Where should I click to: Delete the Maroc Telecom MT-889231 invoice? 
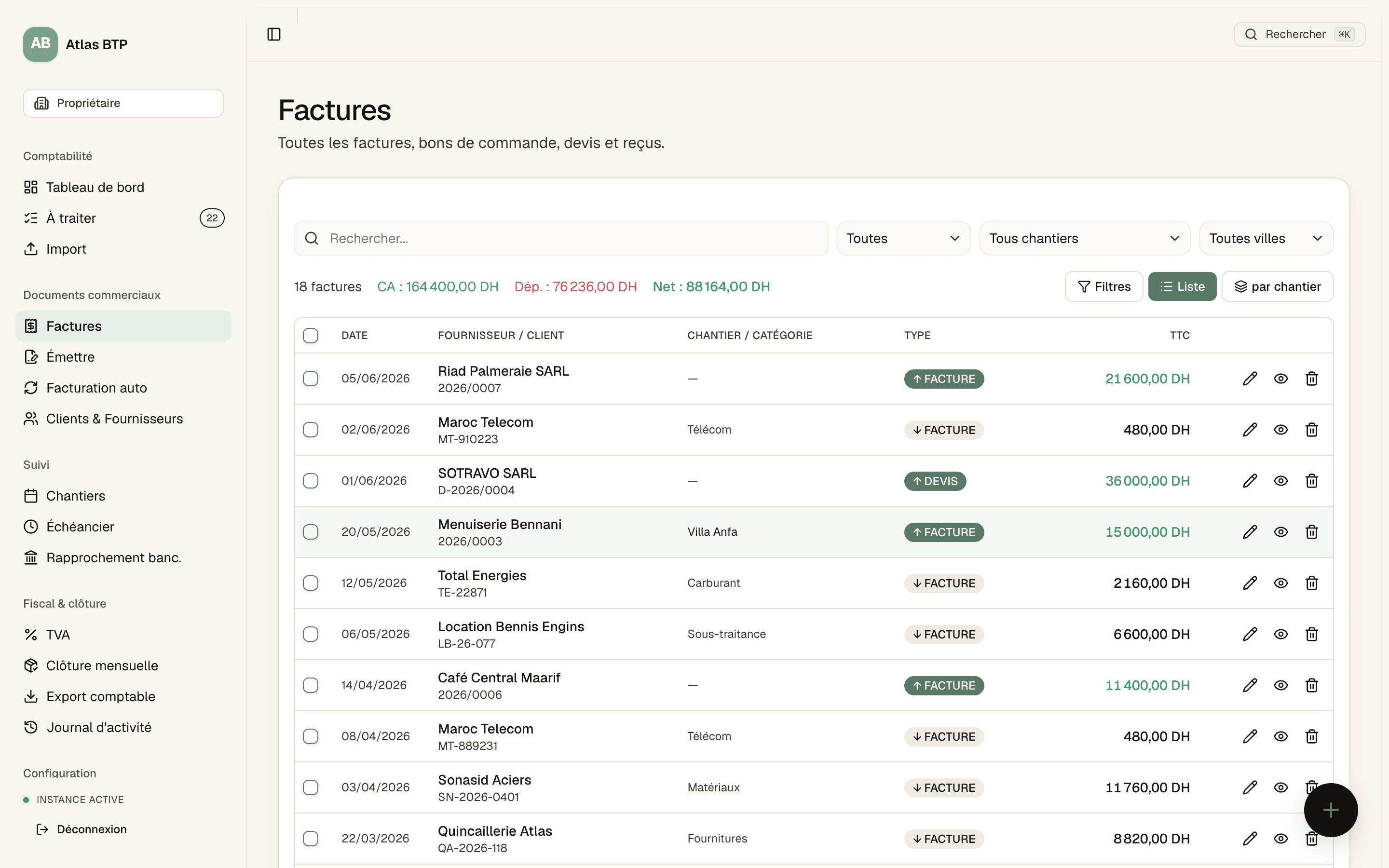click(x=1311, y=736)
